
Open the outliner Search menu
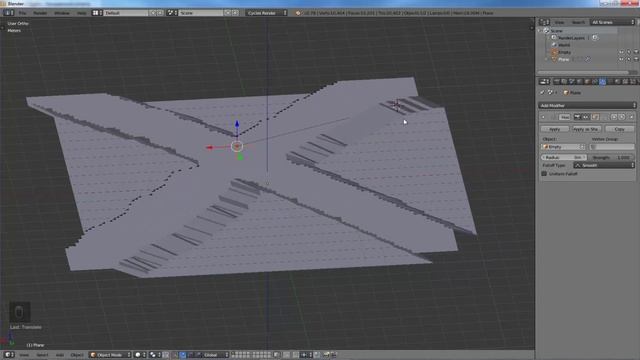pyautogui.click(x=578, y=22)
